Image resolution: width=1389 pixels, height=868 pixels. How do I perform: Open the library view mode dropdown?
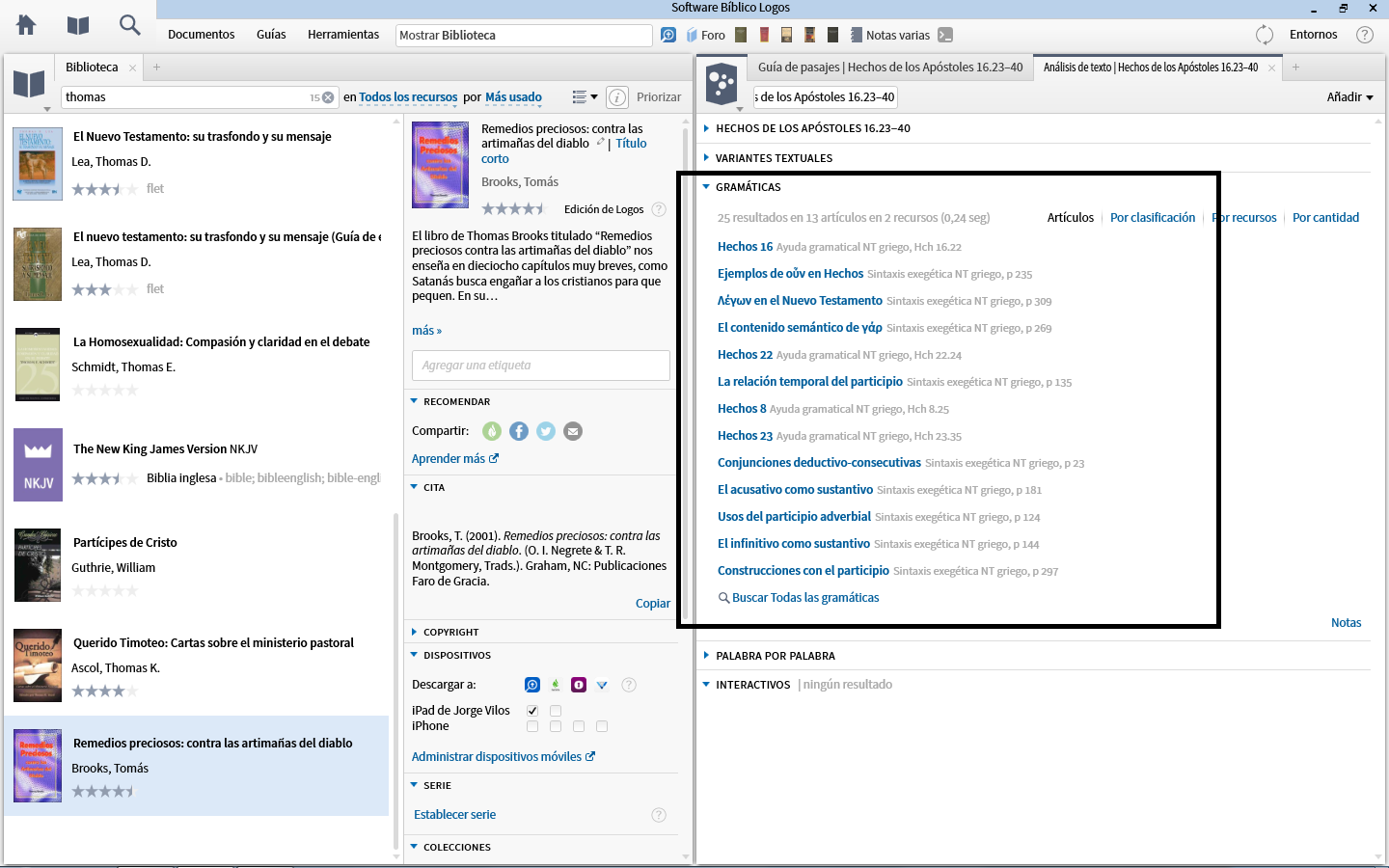(x=585, y=97)
